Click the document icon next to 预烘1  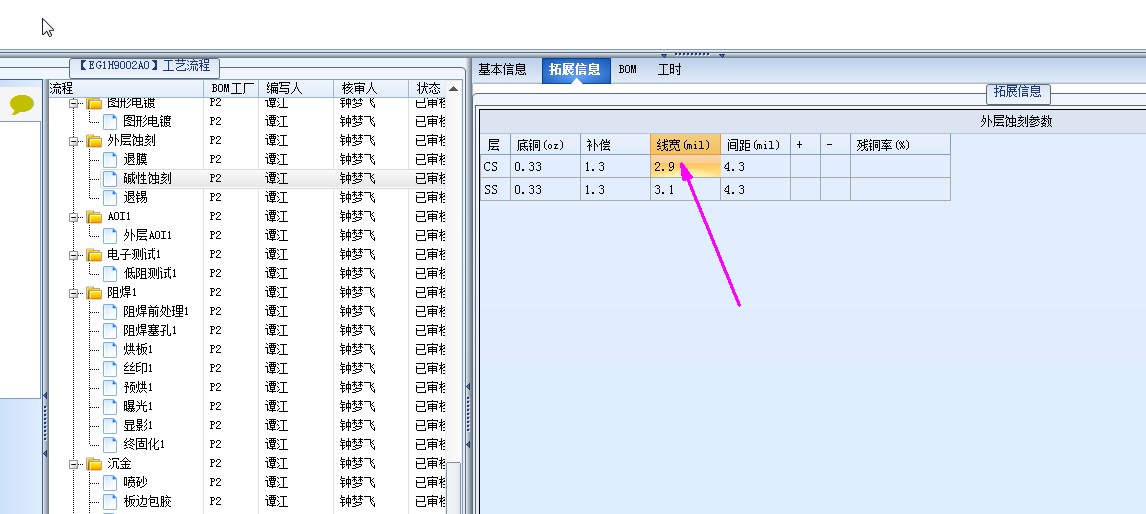coord(110,388)
